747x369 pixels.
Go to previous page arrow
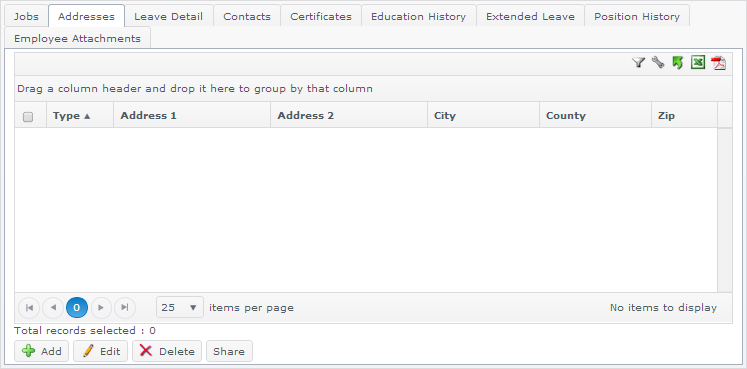53,308
